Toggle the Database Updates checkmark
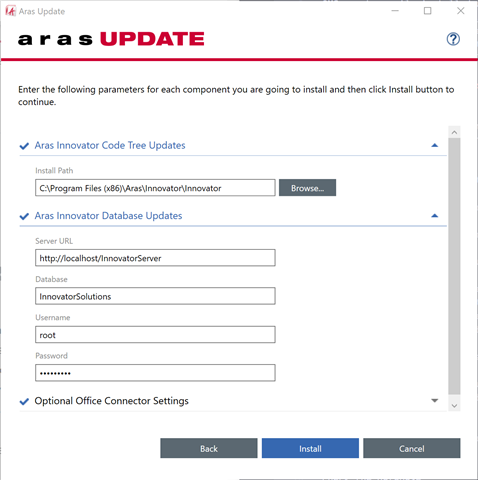This screenshot has height=480, width=478. pyautogui.click(x=24, y=216)
